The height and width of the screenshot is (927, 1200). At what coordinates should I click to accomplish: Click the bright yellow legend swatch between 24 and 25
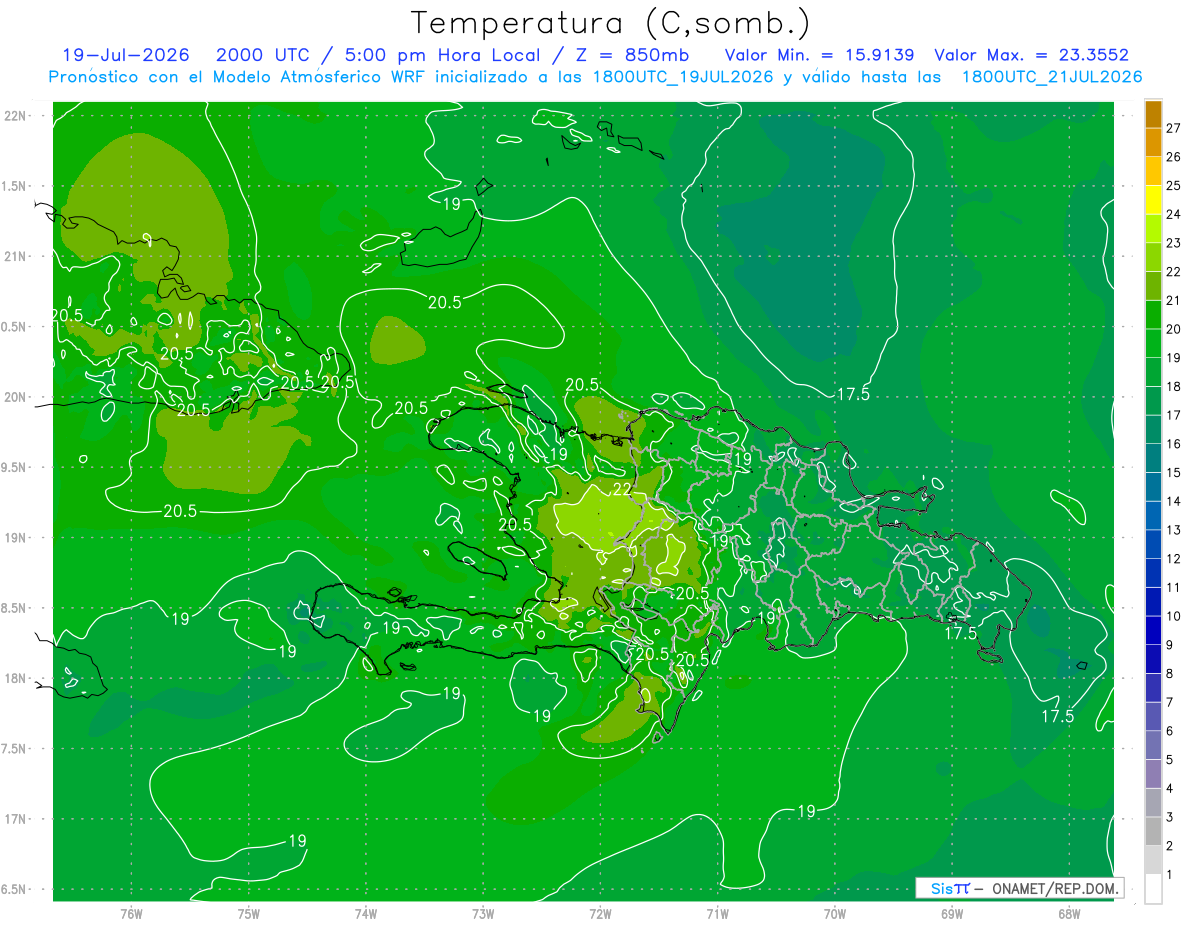pyautogui.click(x=1153, y=200)
